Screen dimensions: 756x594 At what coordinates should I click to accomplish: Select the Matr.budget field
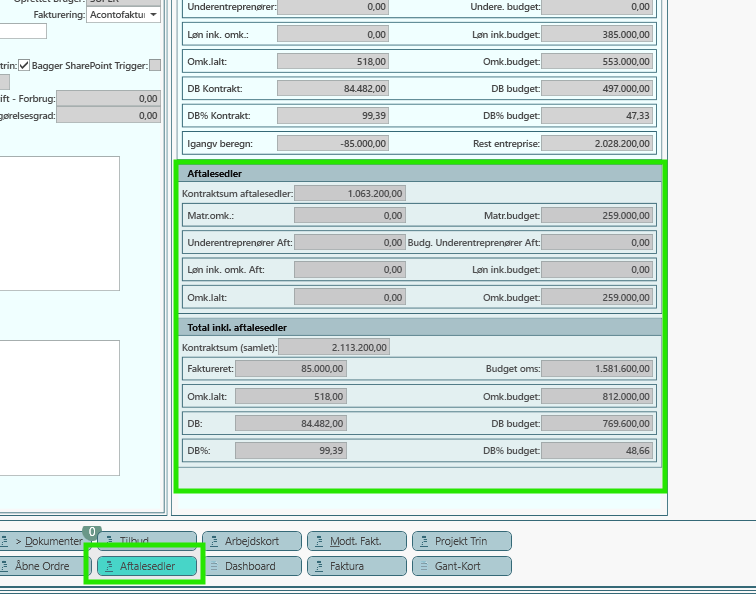[x=597, y=216]
